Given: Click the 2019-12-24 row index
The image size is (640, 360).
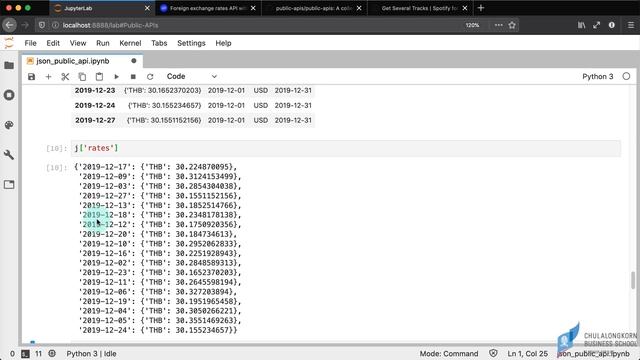Looking at the screenshot, I should pyautogui.click(x=95, y=105).
